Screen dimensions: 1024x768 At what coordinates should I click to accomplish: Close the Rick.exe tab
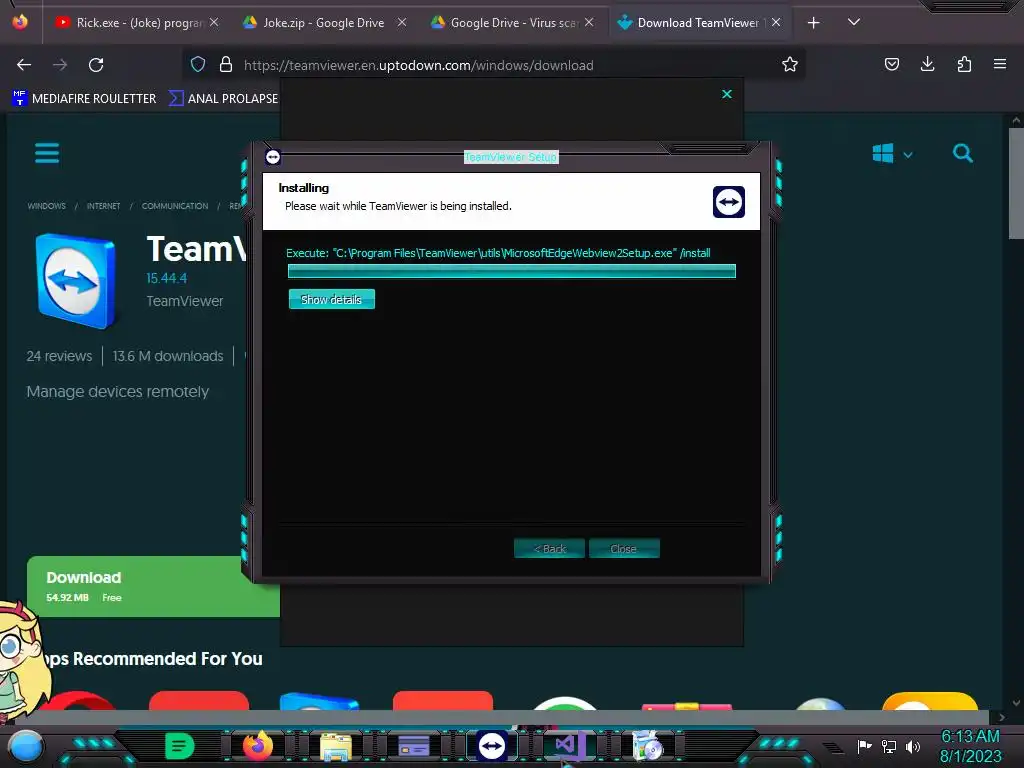(214, 22)
